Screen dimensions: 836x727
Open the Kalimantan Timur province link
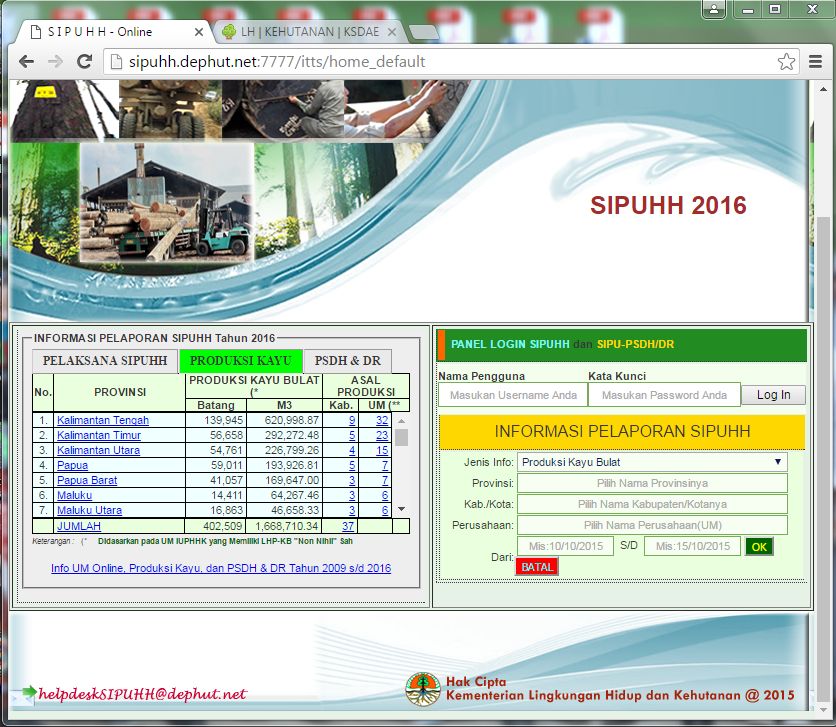[x=99, y=435]
